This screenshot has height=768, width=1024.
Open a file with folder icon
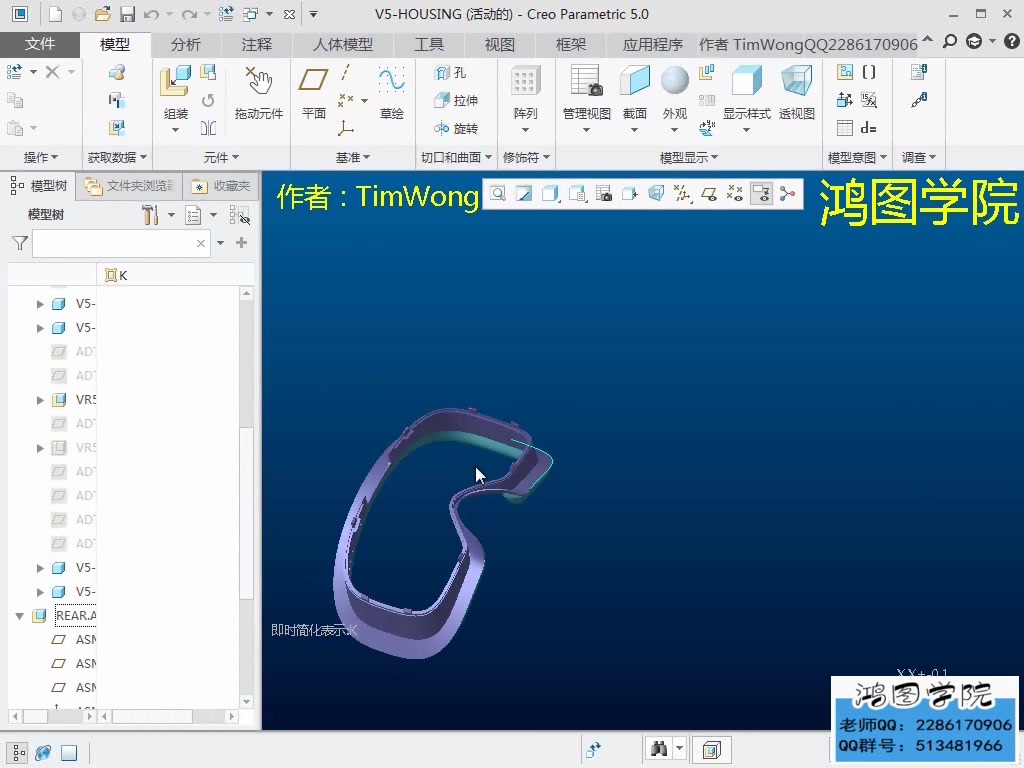(x=103, y=14)
